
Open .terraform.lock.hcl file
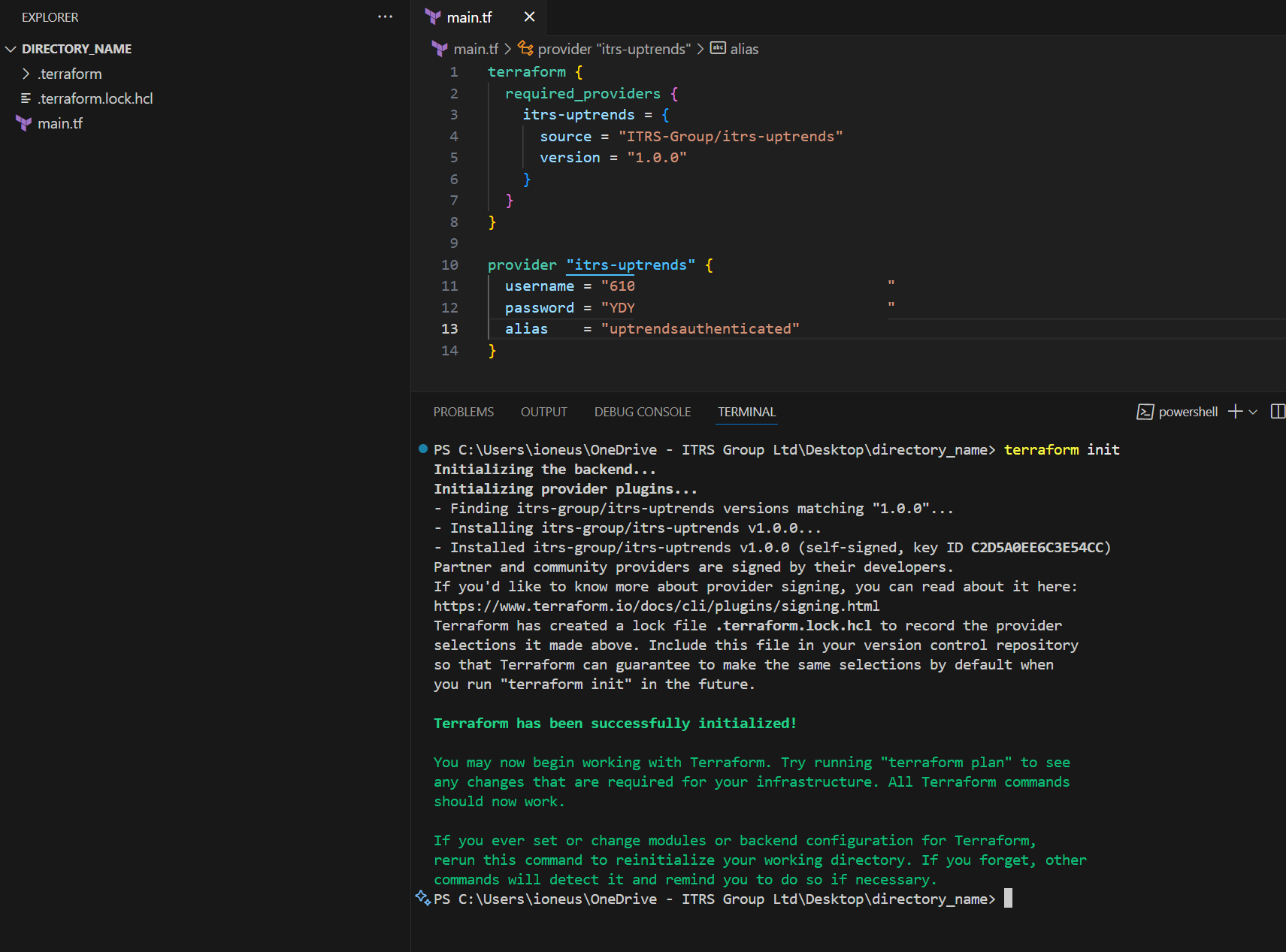click(95, 98)
